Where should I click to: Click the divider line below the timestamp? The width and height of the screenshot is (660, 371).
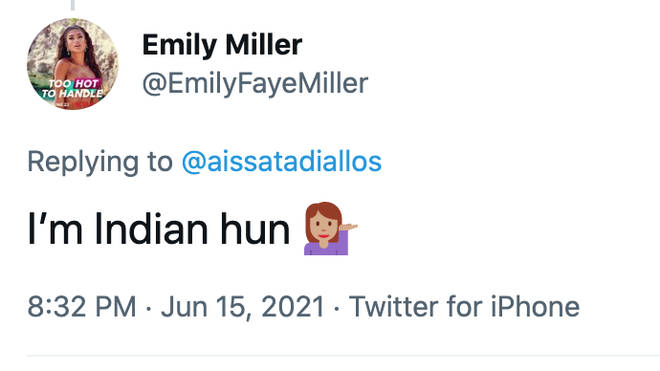point(343,356)
